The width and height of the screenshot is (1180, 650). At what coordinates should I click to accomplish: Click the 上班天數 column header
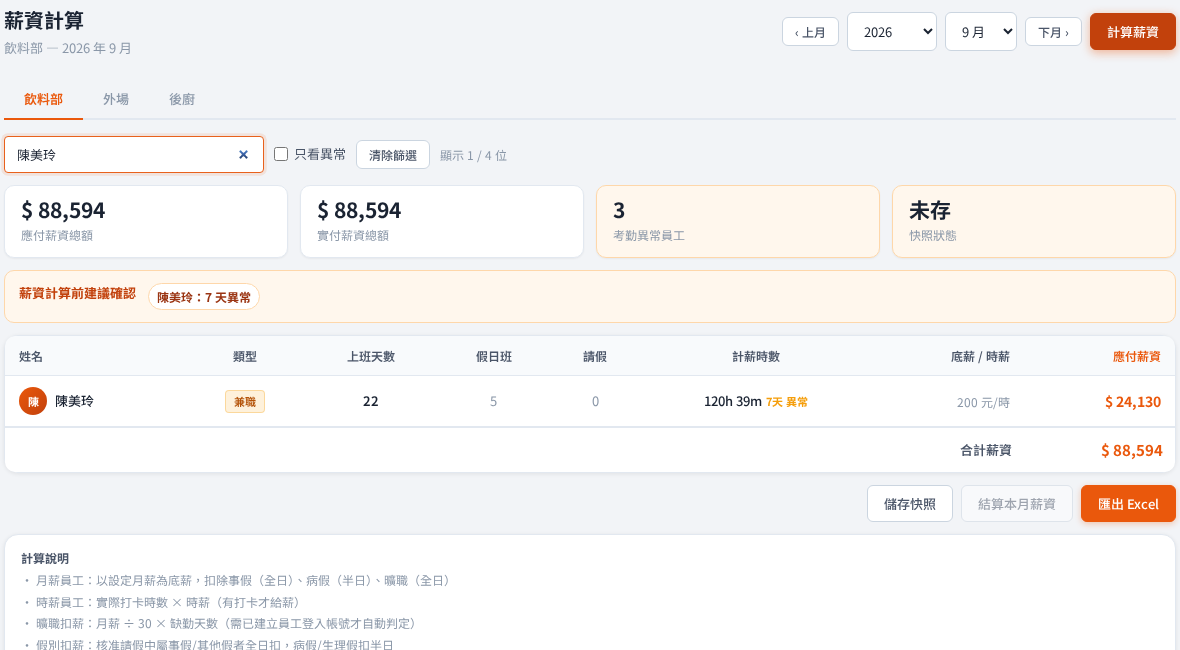pos(371,357)
